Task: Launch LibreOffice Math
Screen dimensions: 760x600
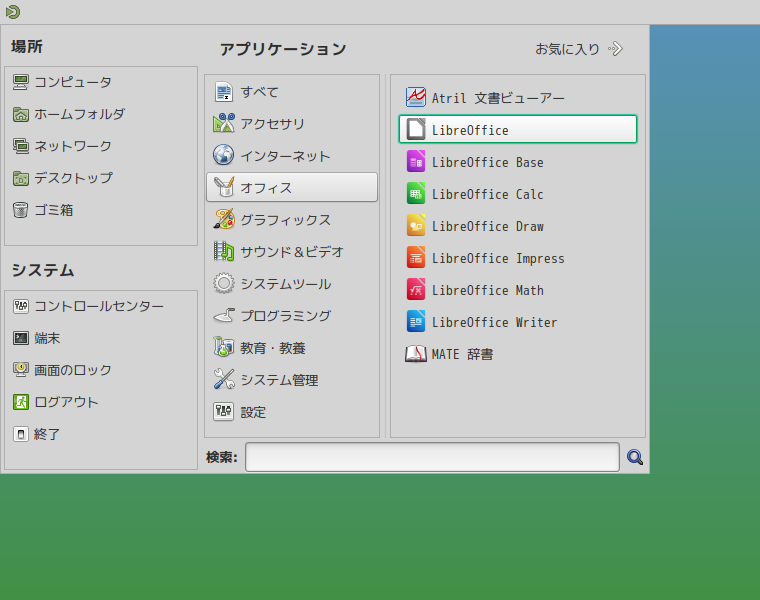Action: (x=518, y=290)
